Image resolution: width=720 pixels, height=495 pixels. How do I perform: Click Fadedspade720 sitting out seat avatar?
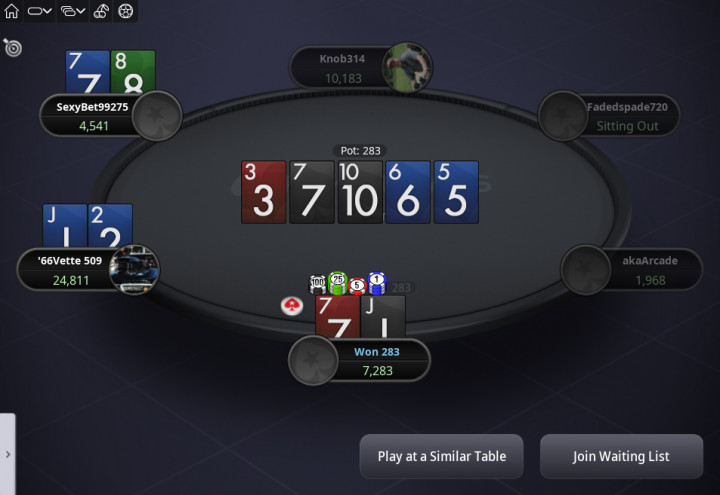[x=563, y=116]
